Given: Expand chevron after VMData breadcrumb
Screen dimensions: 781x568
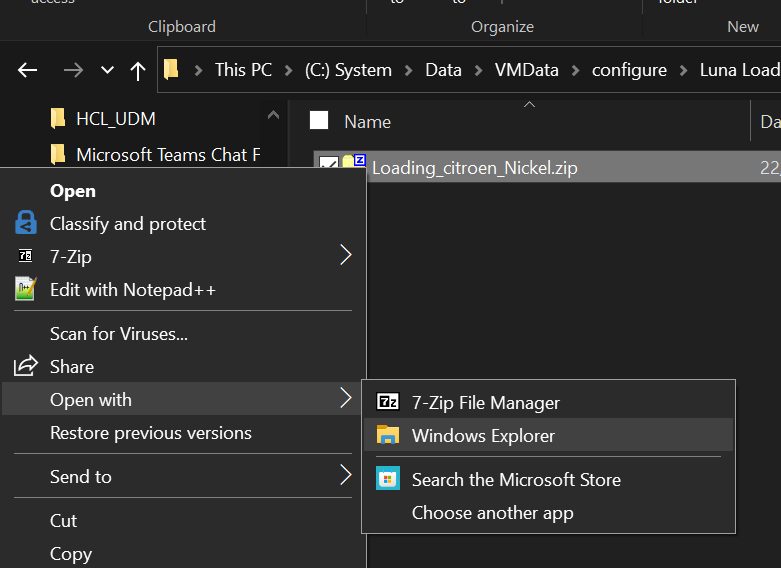Looking at the screenshot, I should [x=575, y=70].
